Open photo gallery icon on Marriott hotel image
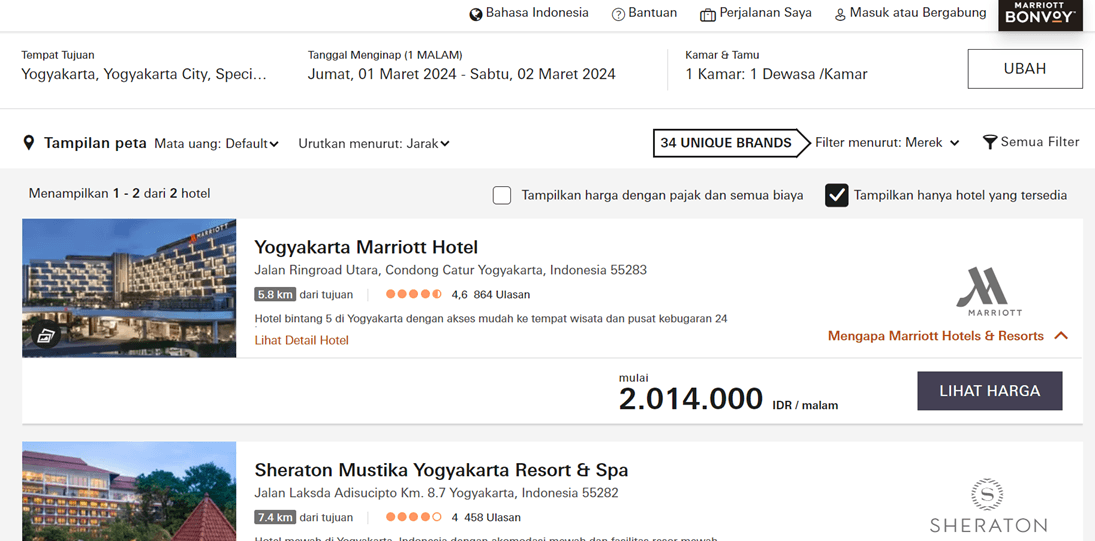 click(x=45, y=335)
